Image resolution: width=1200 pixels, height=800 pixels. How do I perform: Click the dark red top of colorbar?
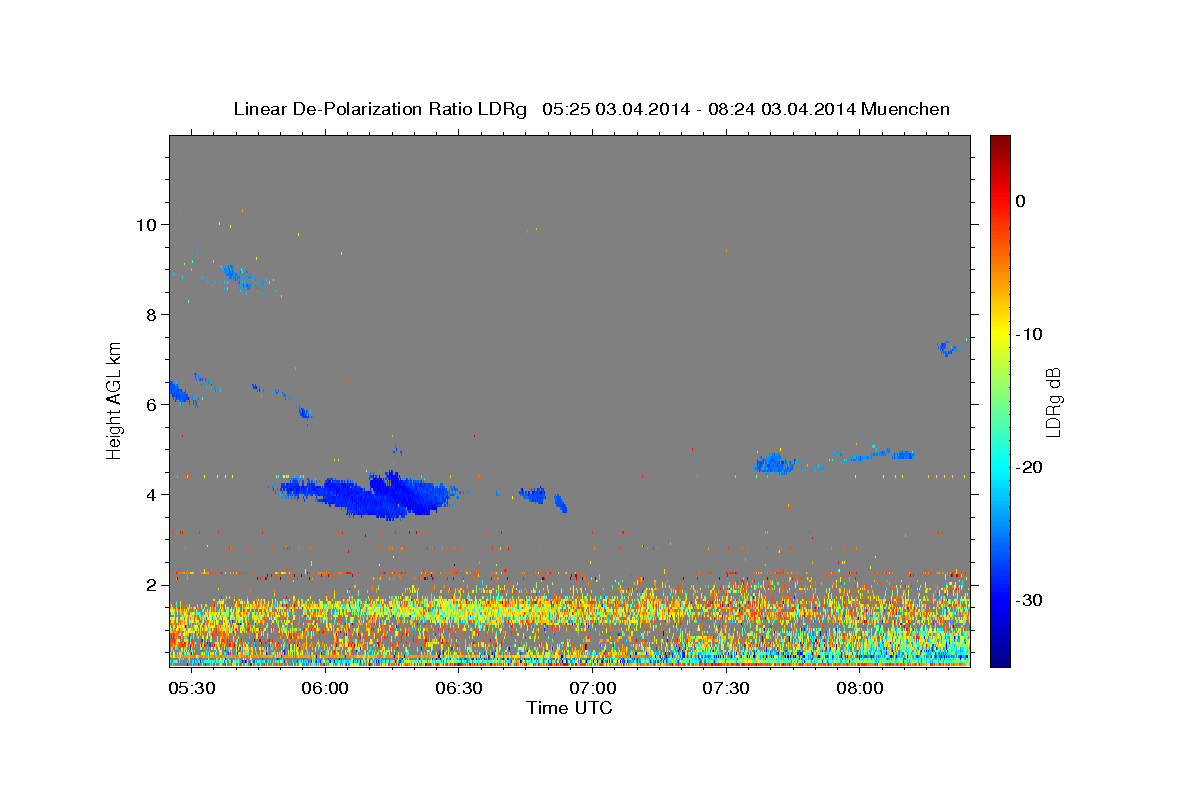[x=1000, y=143]
